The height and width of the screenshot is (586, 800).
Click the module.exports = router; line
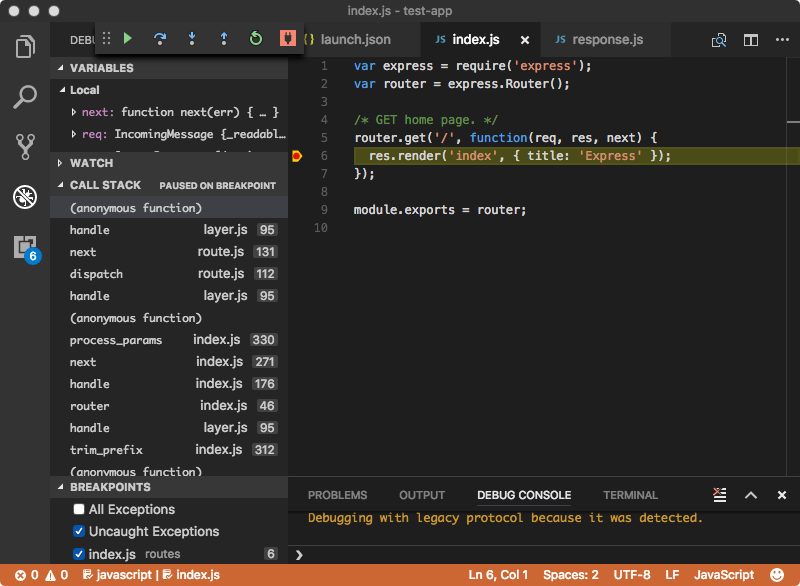click(440, 210)
